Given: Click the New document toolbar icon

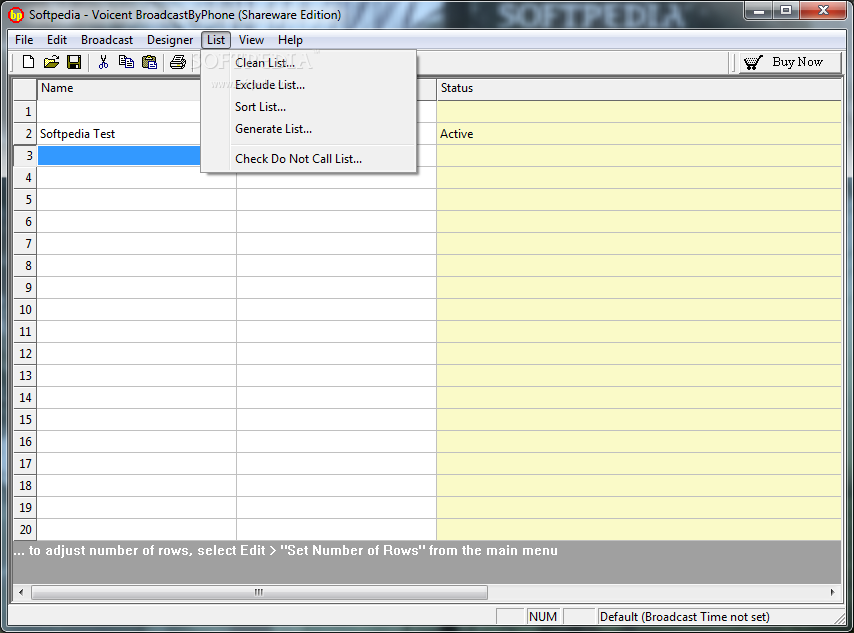Looking at the screenshot, I should click(28, 62).
